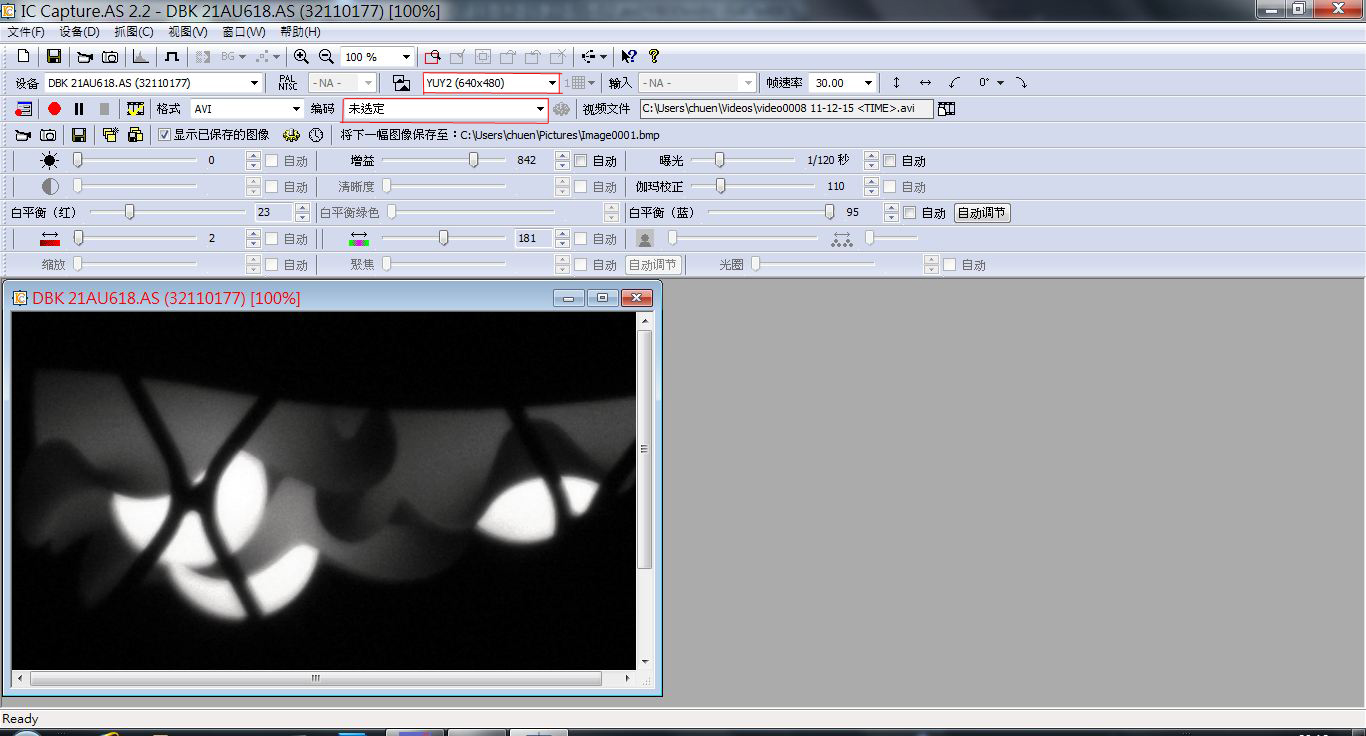Click the red record video button
This screenshot has width=1366, height=736.
(x=54, y=109)
